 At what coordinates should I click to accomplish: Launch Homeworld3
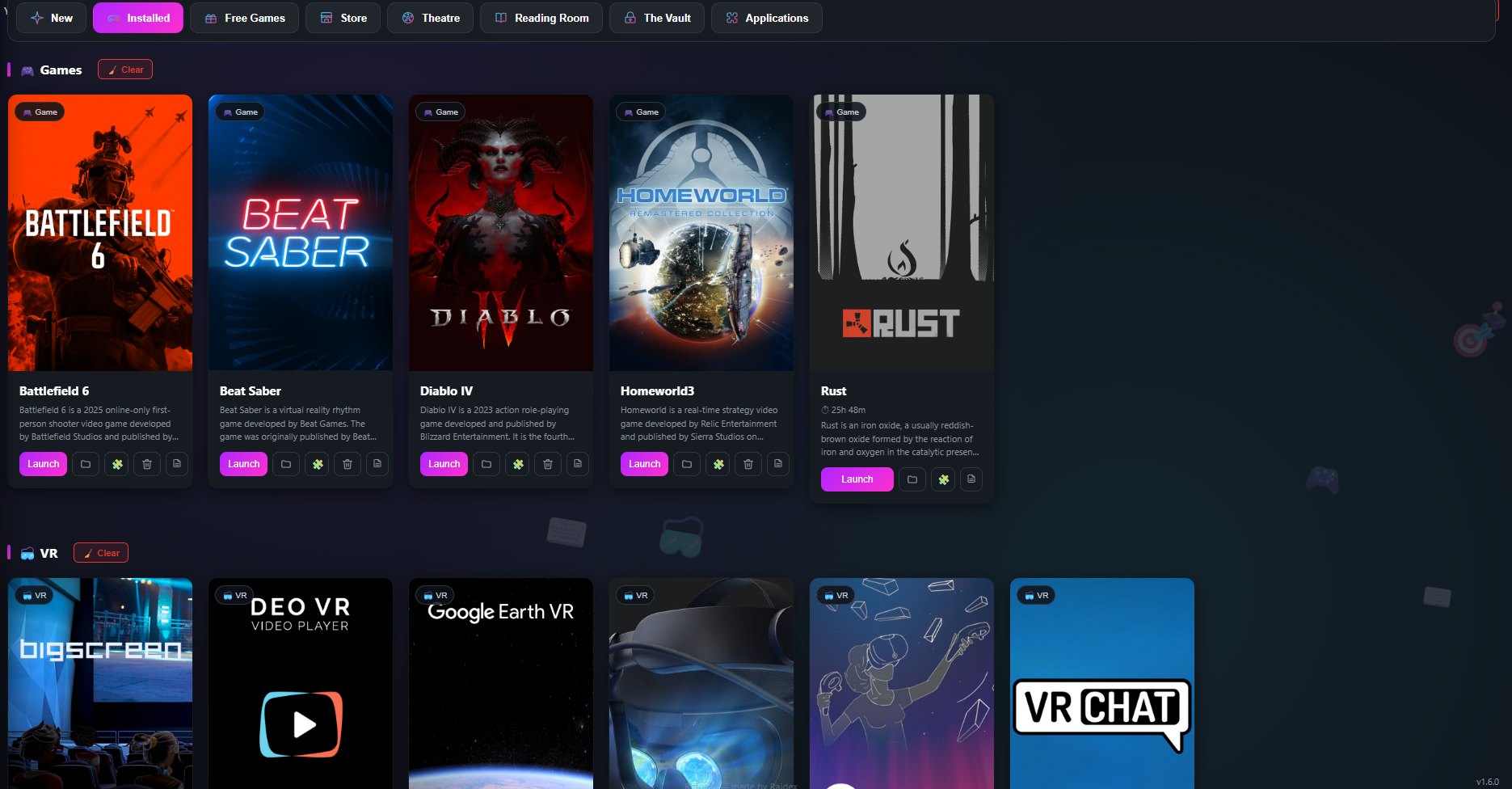pyautogui.click(x=645, y=464)
